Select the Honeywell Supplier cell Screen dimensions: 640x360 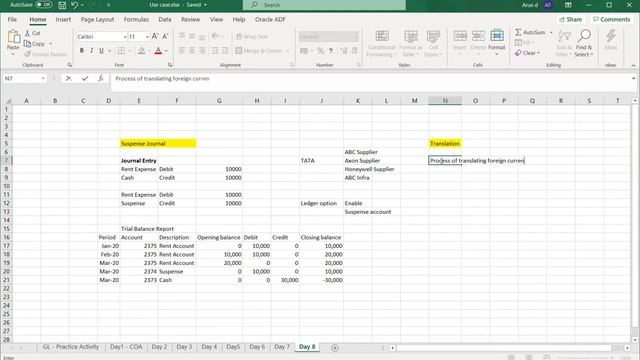click(369, 169)
